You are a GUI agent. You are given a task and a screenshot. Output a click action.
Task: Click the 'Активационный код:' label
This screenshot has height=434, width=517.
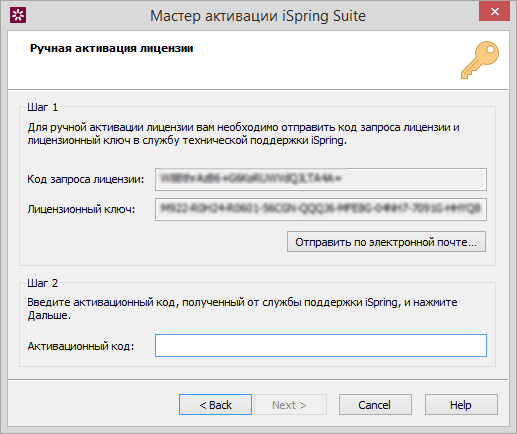(81, 346)
